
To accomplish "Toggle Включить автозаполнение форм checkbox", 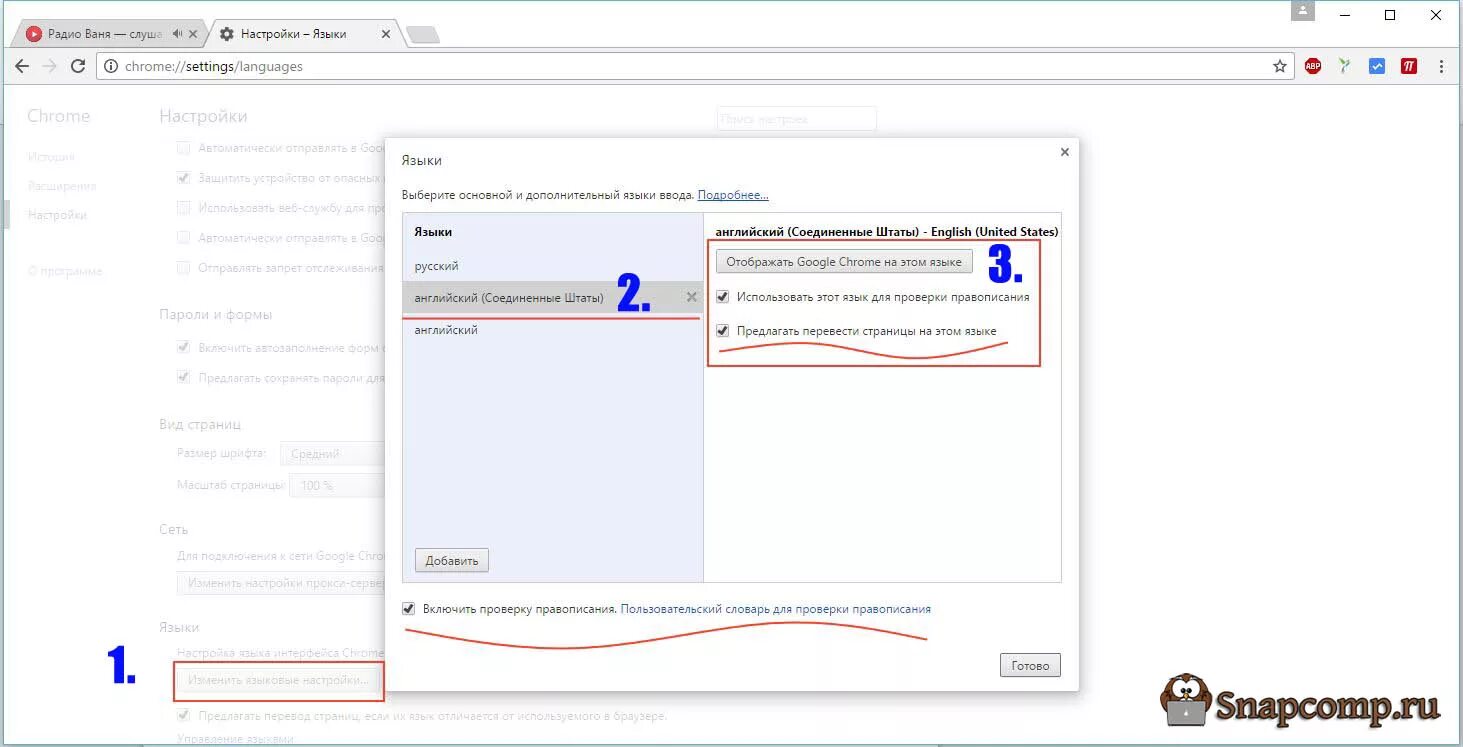I will (x=183, y=348).
